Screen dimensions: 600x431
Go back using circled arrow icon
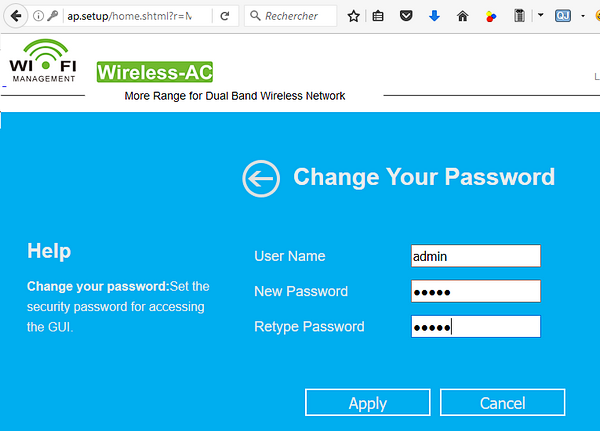(261, 178)
